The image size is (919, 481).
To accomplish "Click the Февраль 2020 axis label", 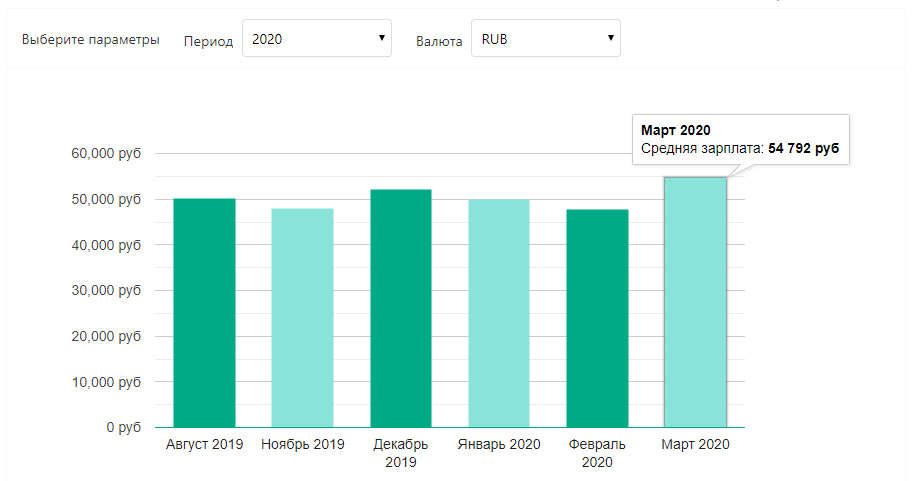I will pos(597,453).
